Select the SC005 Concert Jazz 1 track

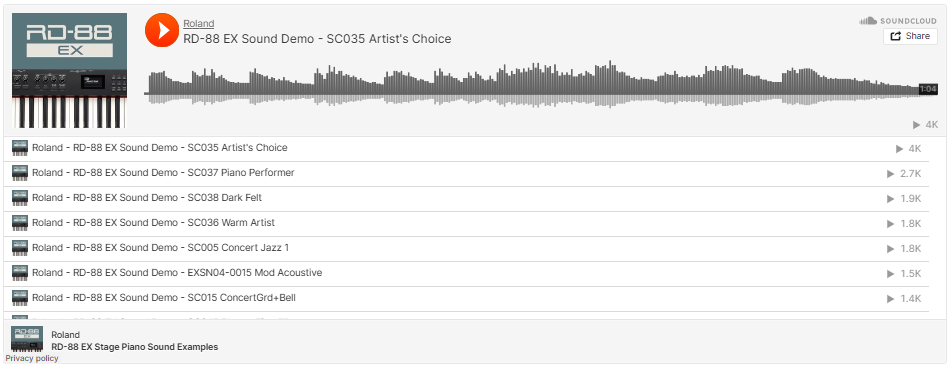click(x=466, y=249)
